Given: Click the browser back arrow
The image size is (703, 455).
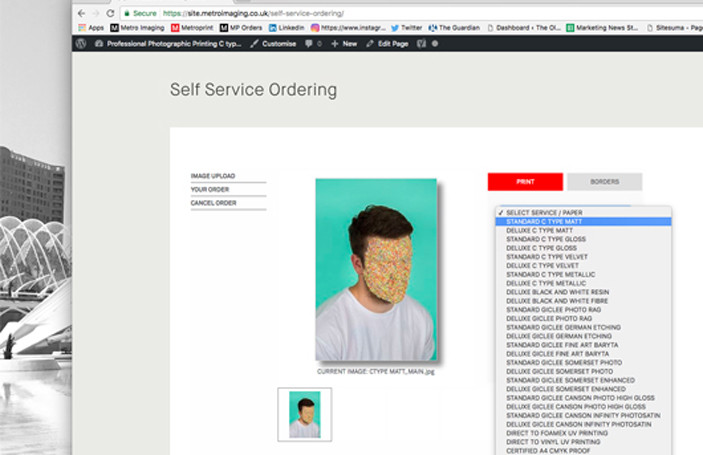Looking at the screenshot, I should pos(81,13).
